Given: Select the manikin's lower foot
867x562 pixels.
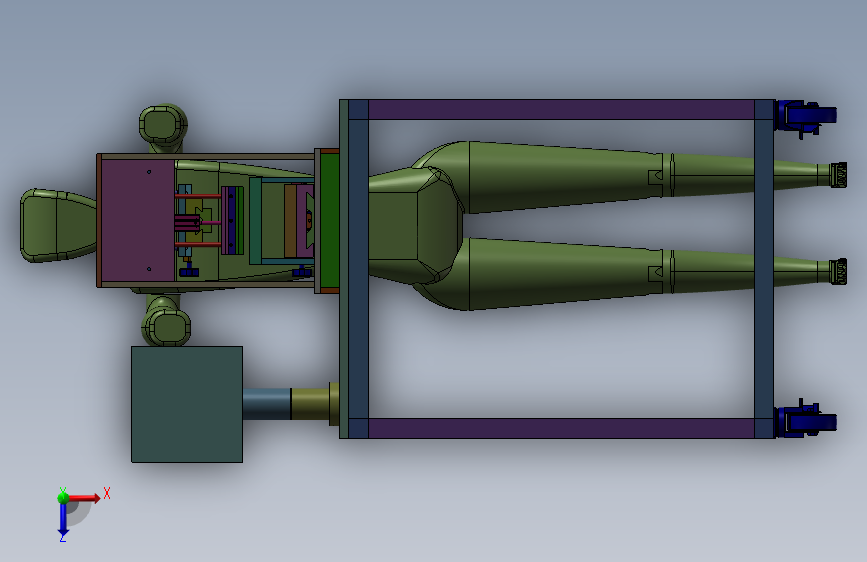Looking at the screenshot, I should pos(838,272).
